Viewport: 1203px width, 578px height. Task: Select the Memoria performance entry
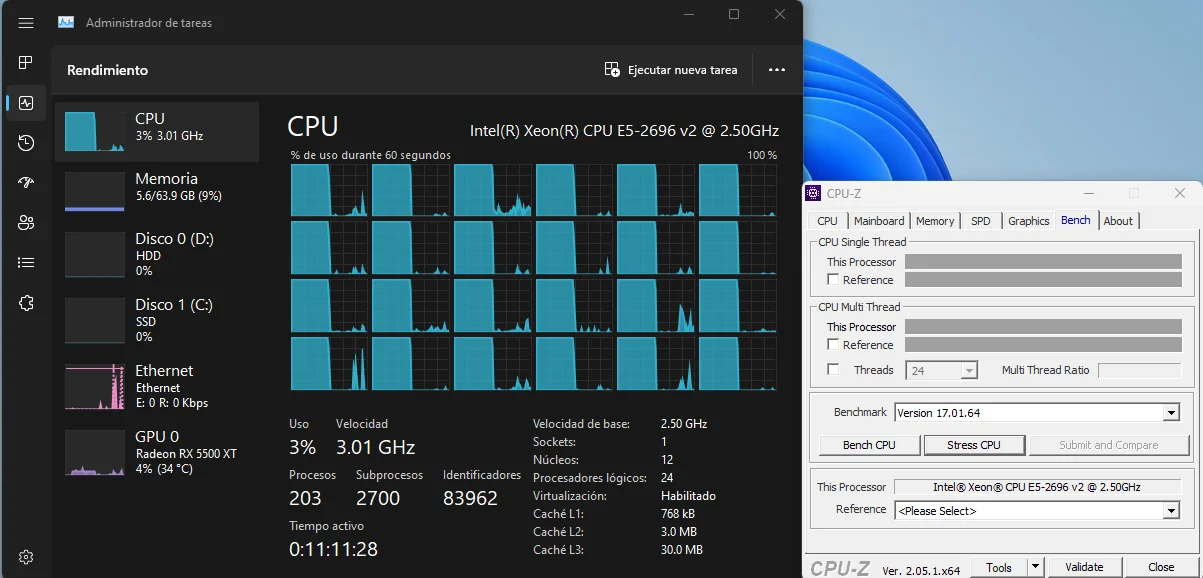(157, 190)
